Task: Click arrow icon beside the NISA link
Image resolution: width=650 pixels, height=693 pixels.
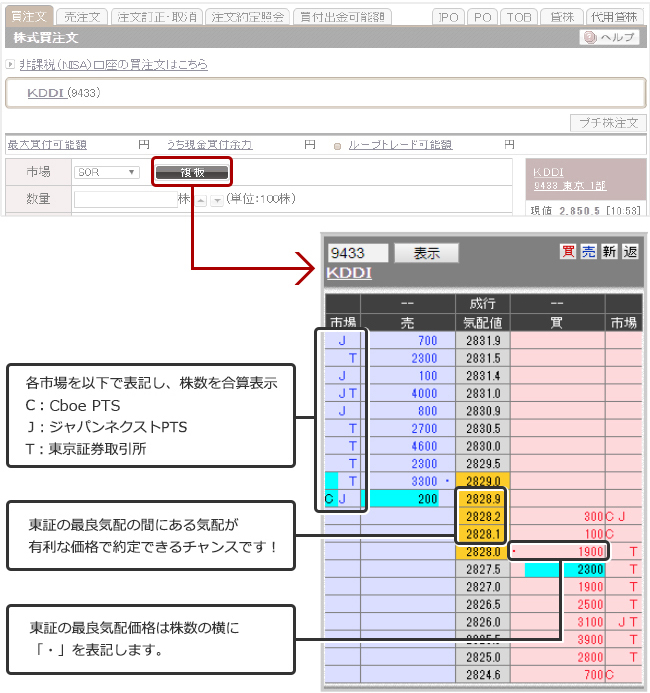Action: click(10, 65)
